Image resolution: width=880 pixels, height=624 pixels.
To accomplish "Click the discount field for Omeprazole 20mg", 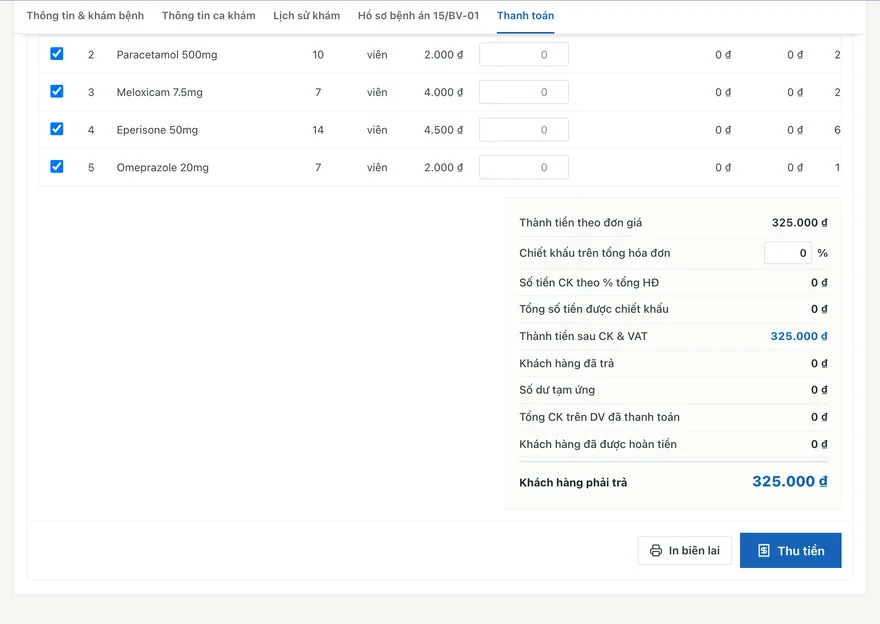I will click(524, 167).
